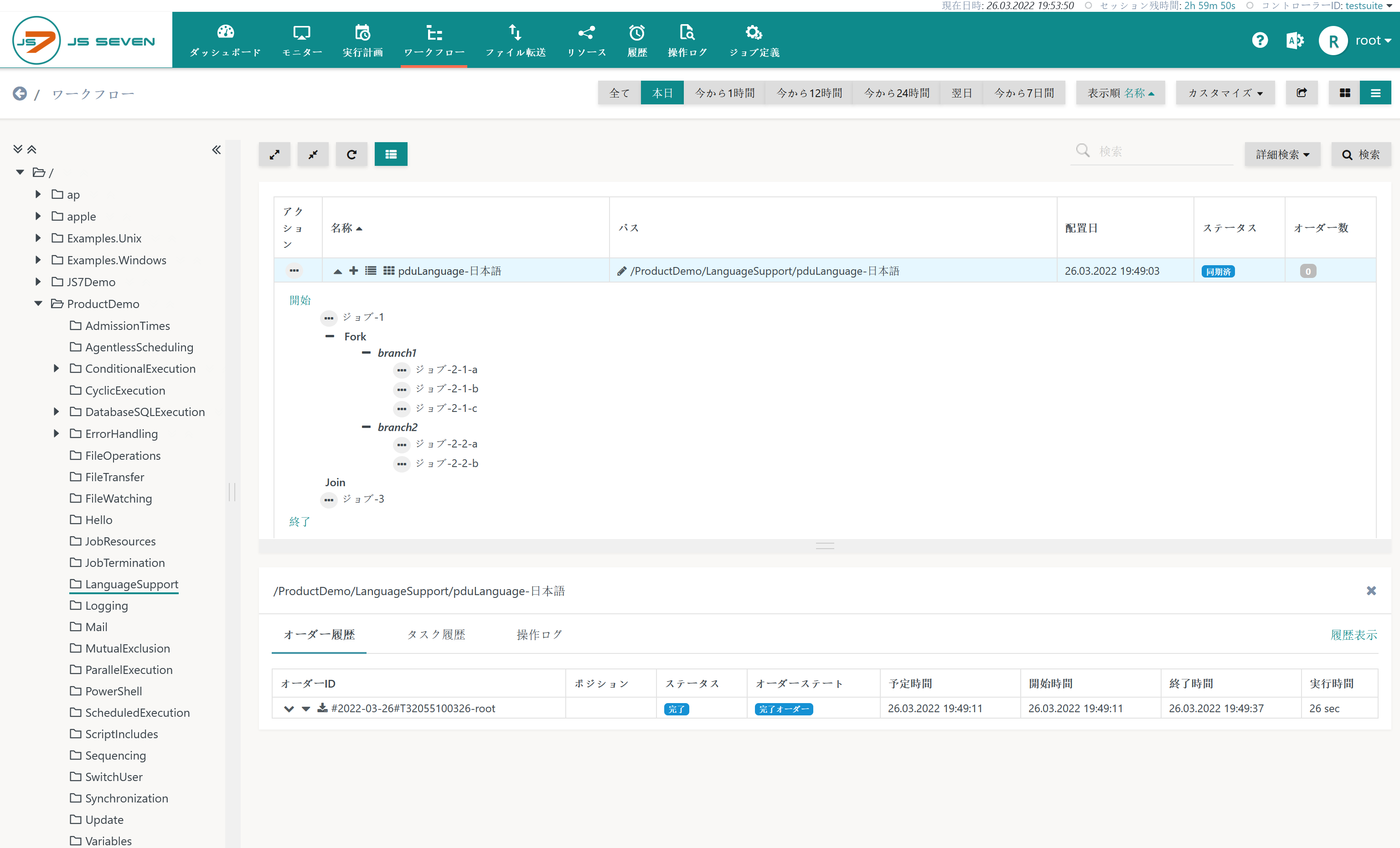Open the 表示順 名称 sort dropdown

click(1121, 93)
